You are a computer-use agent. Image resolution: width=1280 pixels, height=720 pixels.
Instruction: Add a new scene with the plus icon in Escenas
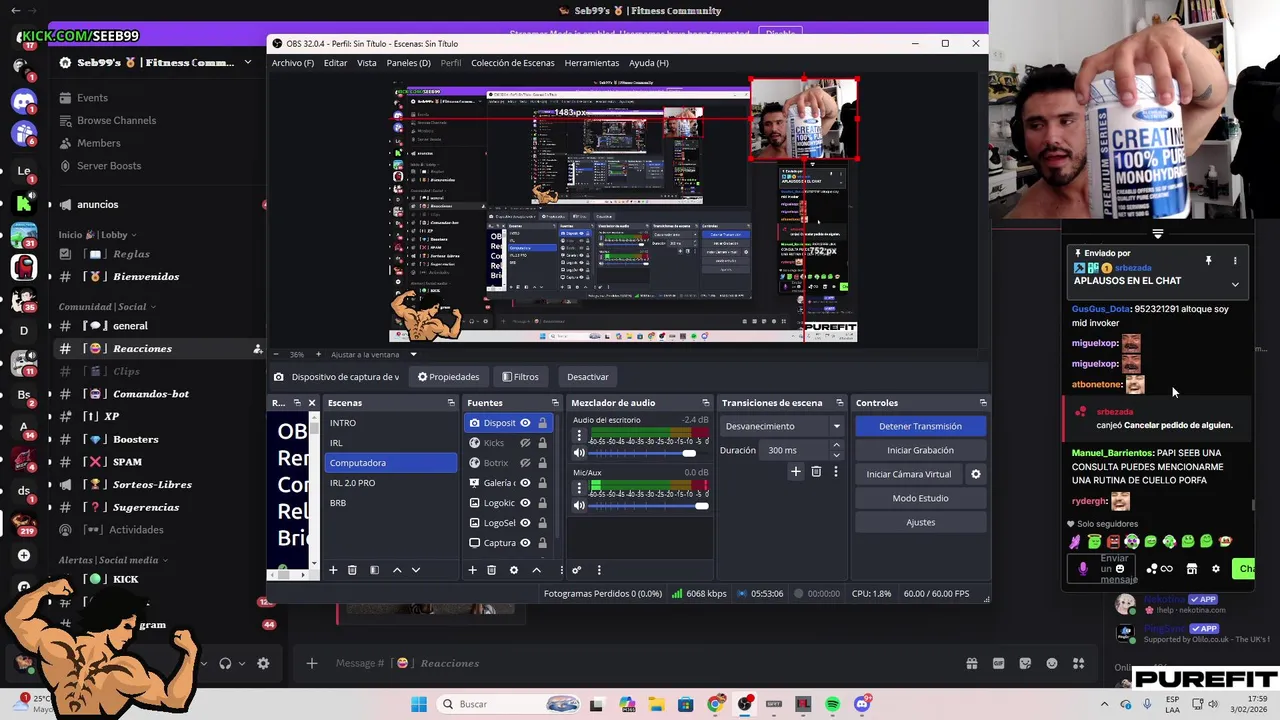pyautogui.click(x=333, y=570)
